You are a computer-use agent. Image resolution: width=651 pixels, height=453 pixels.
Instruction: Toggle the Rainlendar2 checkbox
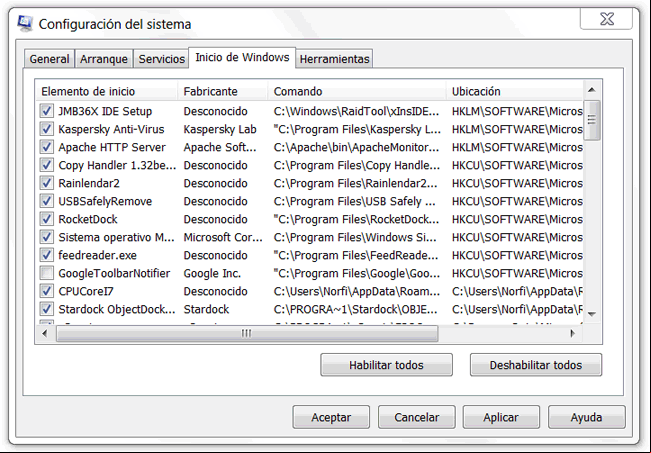coord(46,183)
